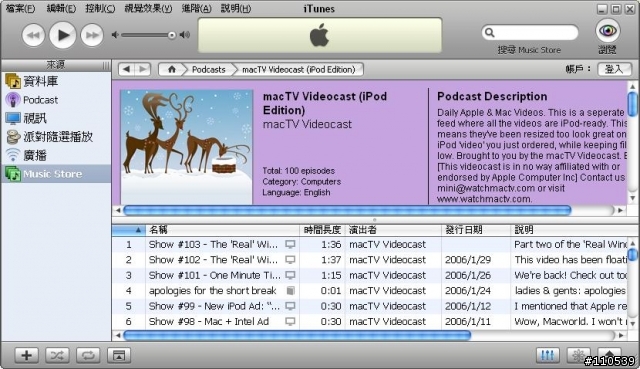Viewport: 640px width, 369px height.
Task: Click the high-volume speaker icon
Action: pyautogui.click(x=185, y=35)
